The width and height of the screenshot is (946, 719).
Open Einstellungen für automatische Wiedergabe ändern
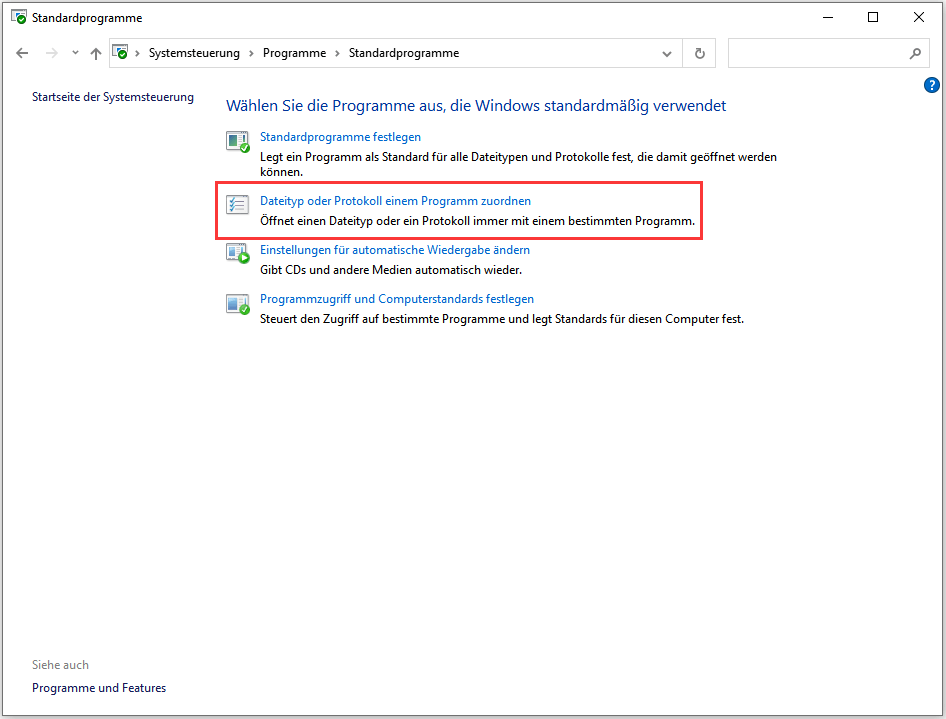point(395,249)
